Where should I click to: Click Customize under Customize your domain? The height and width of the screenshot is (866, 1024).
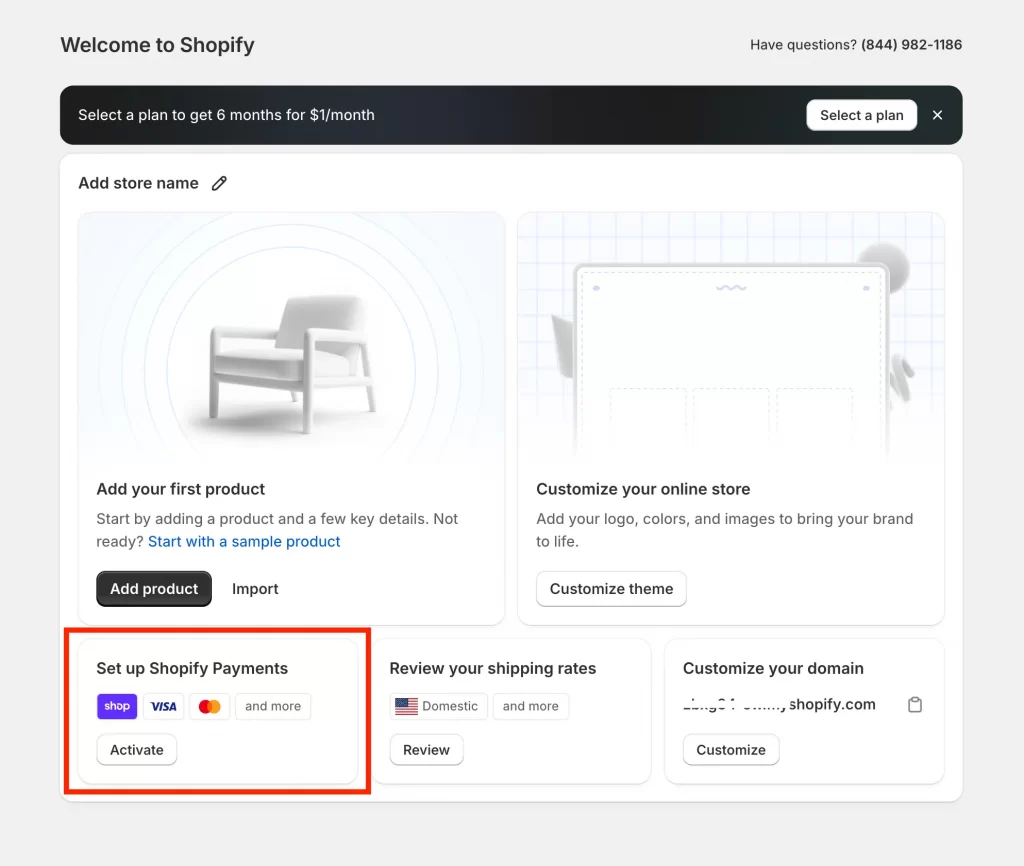(x=731, y=750)
